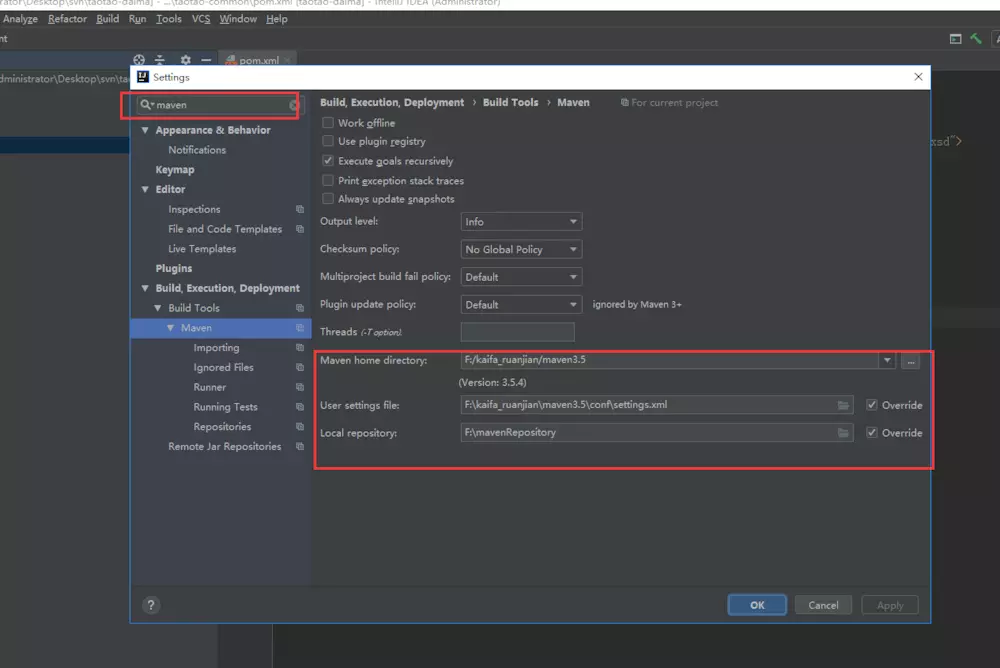Click the Apply button
This screenshot has width=1000, height=668.
tap(890, 605)
